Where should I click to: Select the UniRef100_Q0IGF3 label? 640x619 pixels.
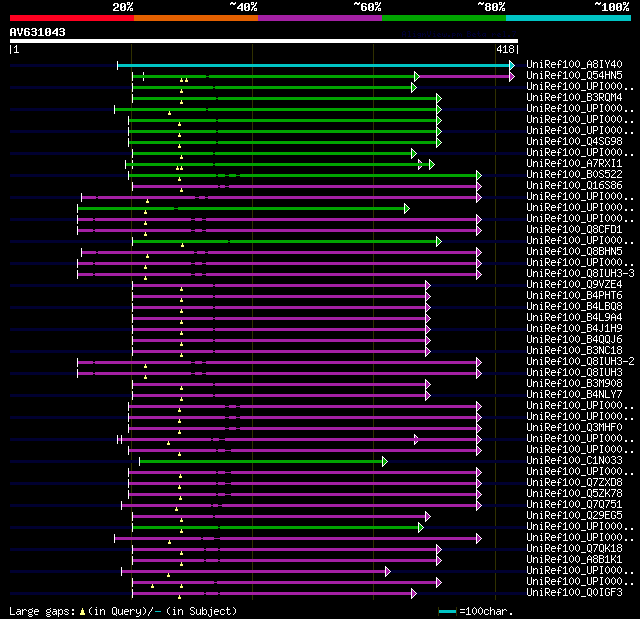pyautogui.click(x=574, y=592)
